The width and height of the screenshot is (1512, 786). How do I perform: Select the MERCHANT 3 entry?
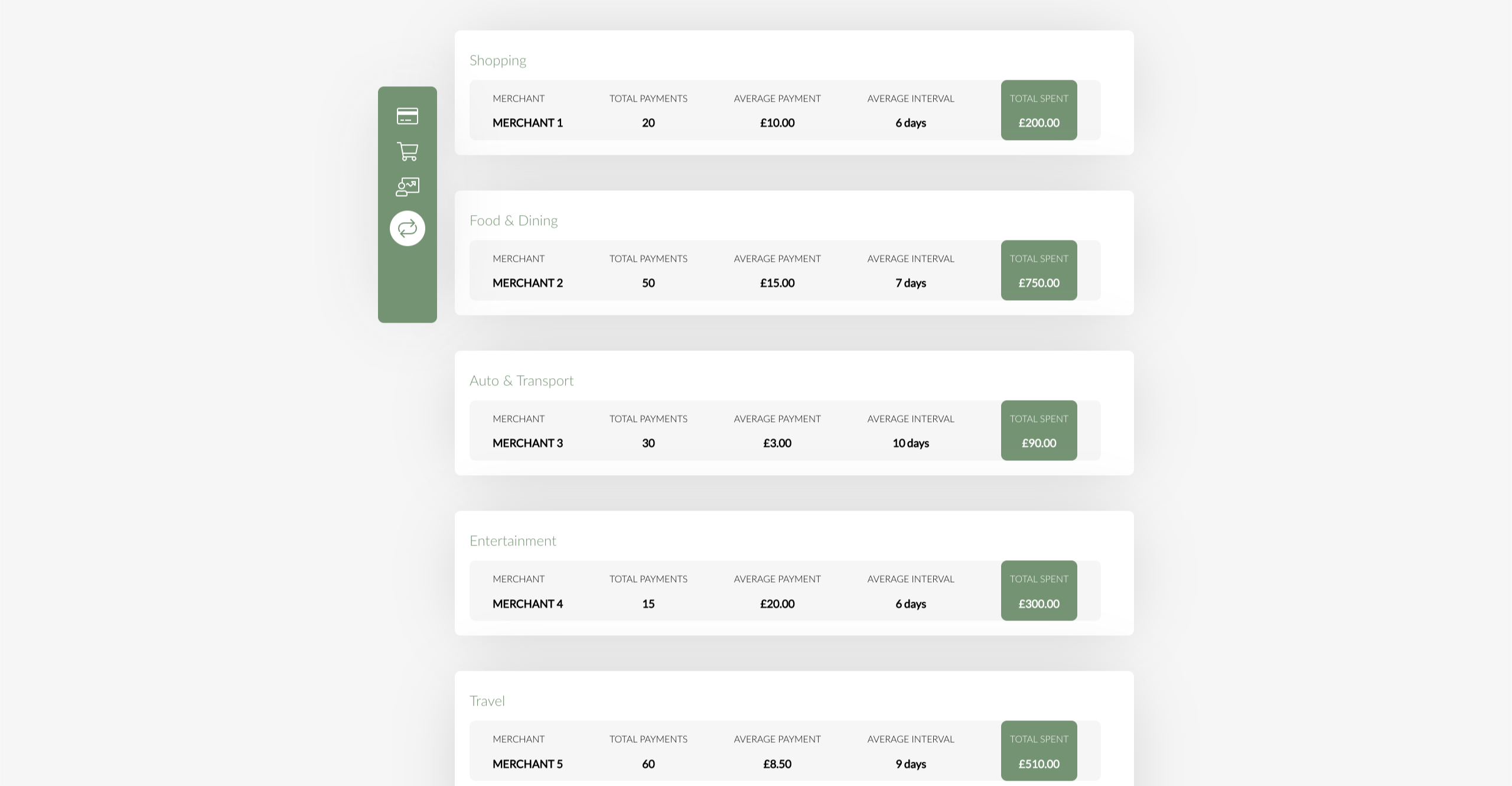527,443
